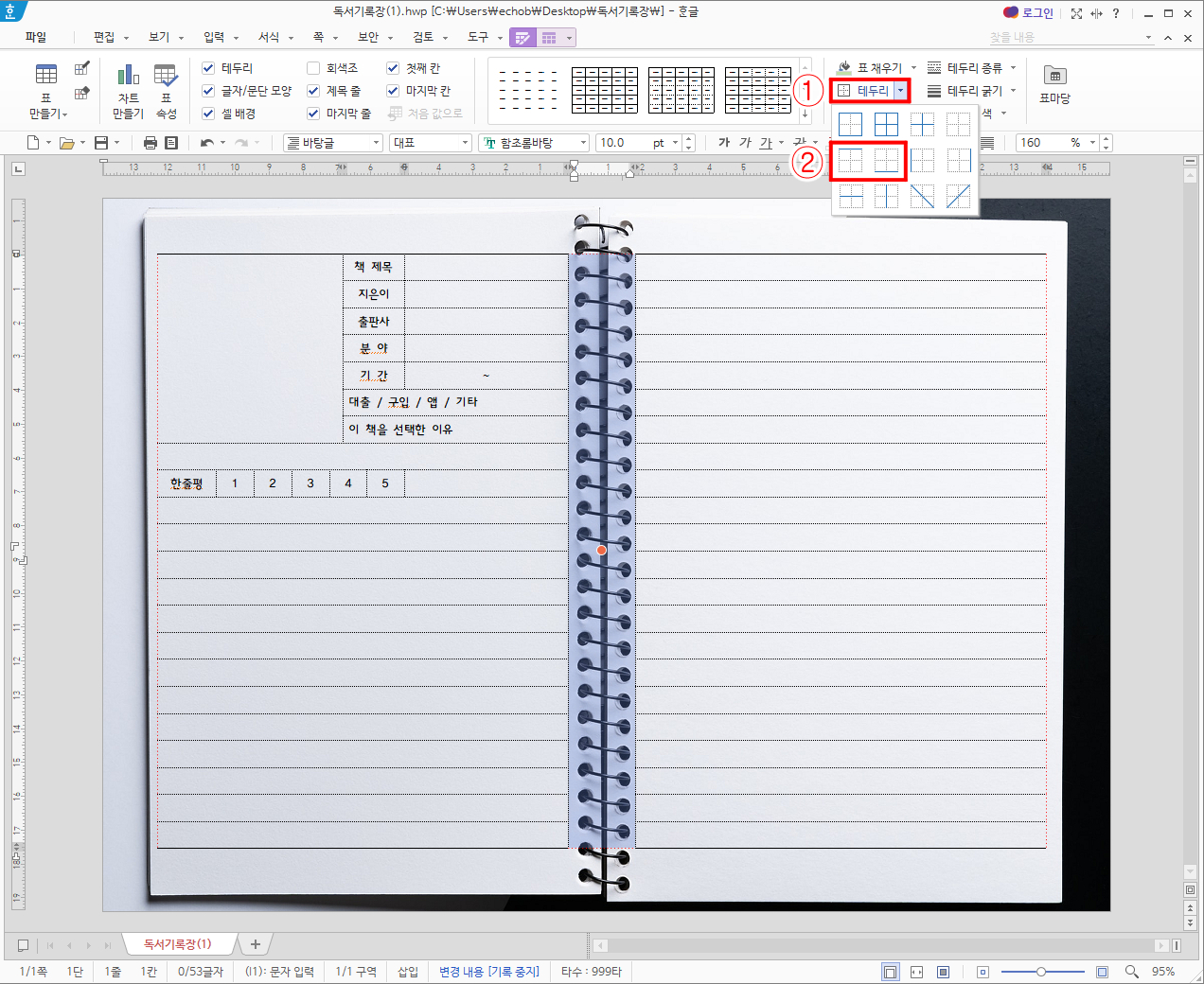
Task: Open the 함초롬바탕 font dropdown
Action: click(582, 143)
